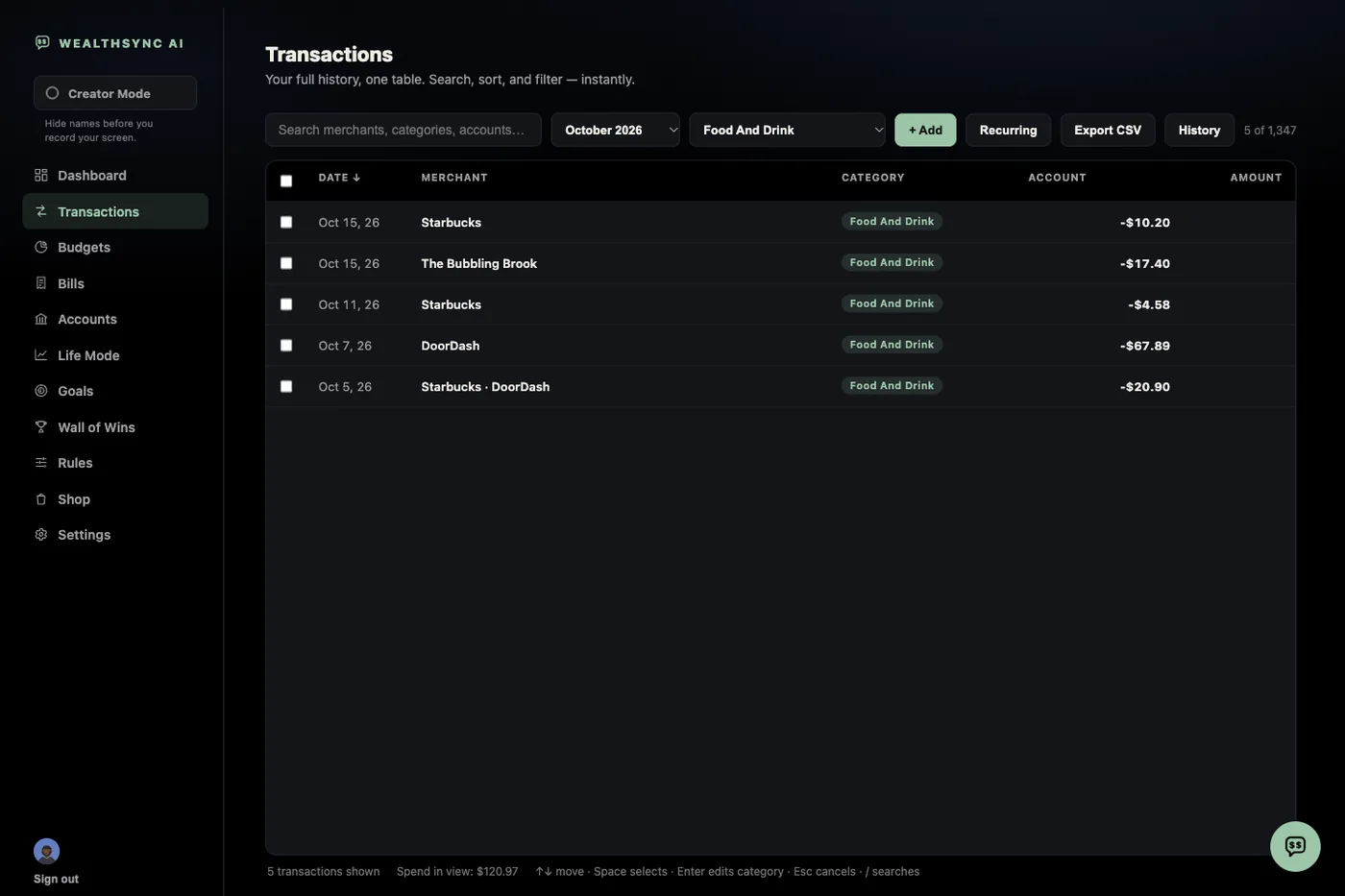Screen dimensions: 1345x896
Task: Click the Food And Drink tag on DoorDash row
Action: [x=892, y=345]
